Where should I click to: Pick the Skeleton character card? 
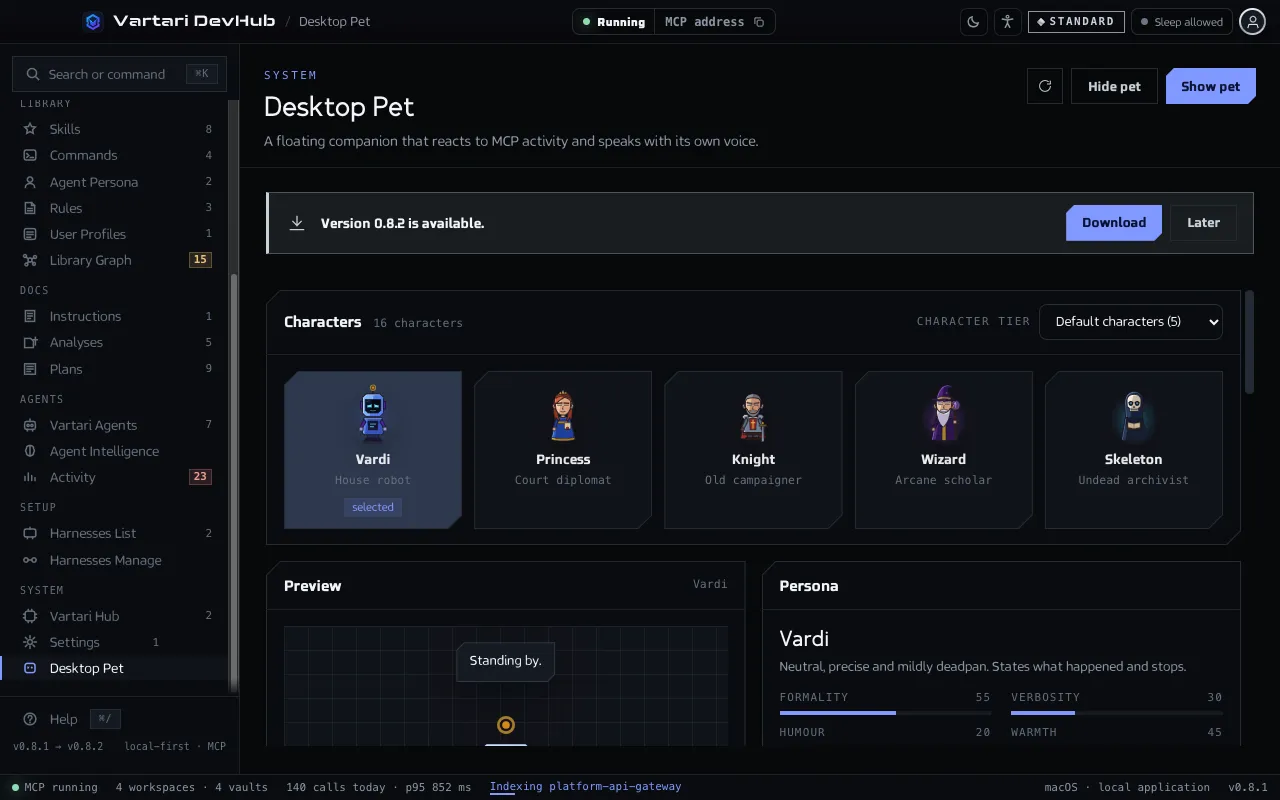point(1134,450)
